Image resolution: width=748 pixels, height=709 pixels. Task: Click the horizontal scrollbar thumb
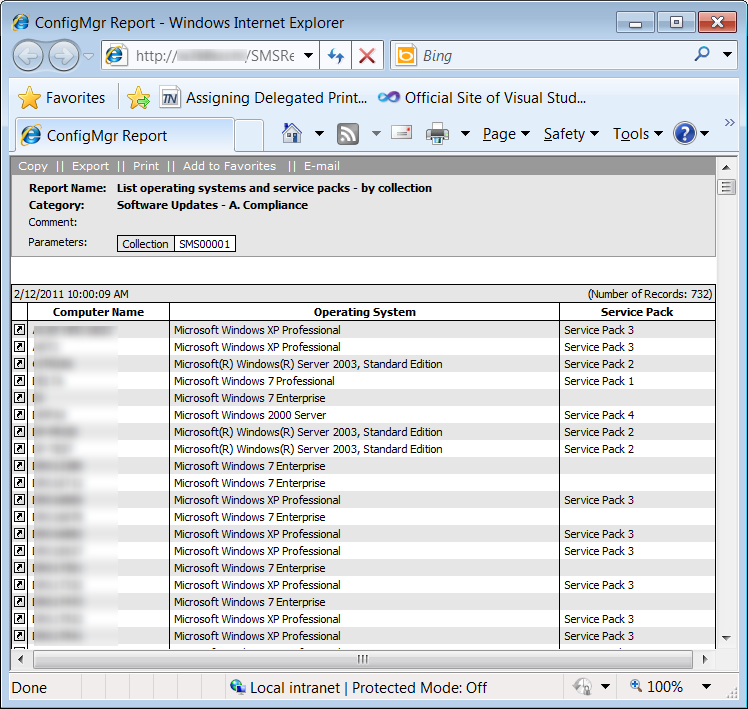click(363, 659)
